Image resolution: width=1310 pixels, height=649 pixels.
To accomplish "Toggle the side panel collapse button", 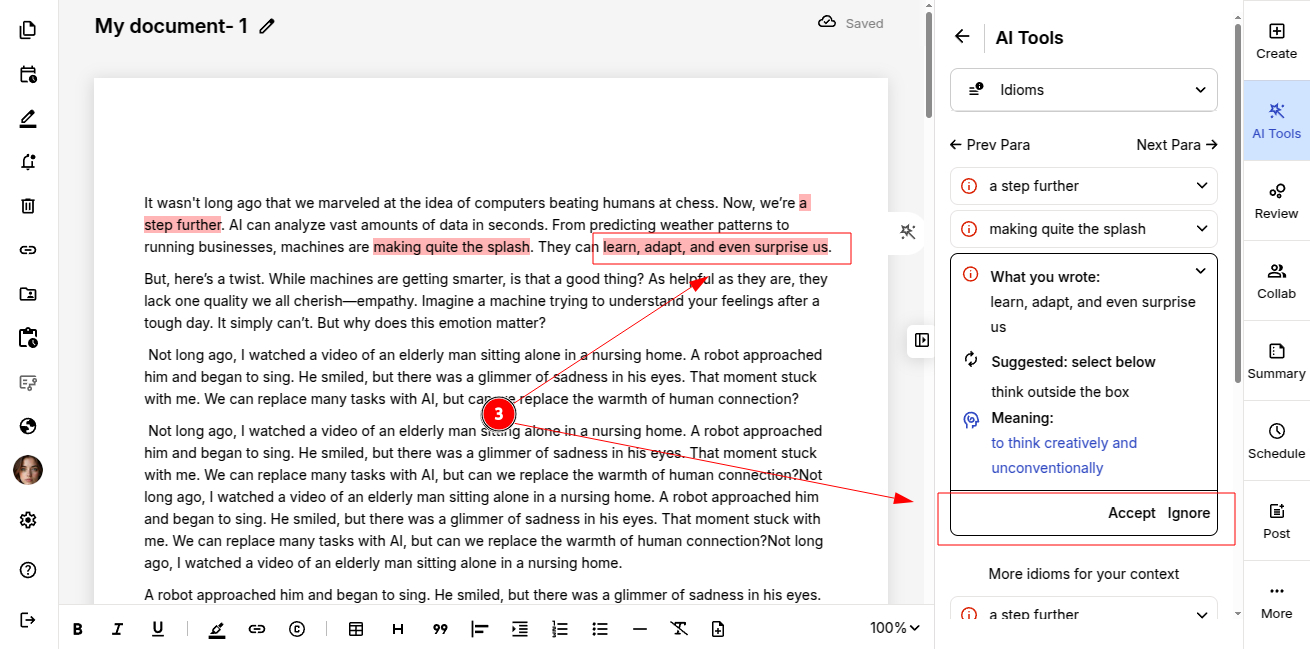I will (x=921, y=340).
